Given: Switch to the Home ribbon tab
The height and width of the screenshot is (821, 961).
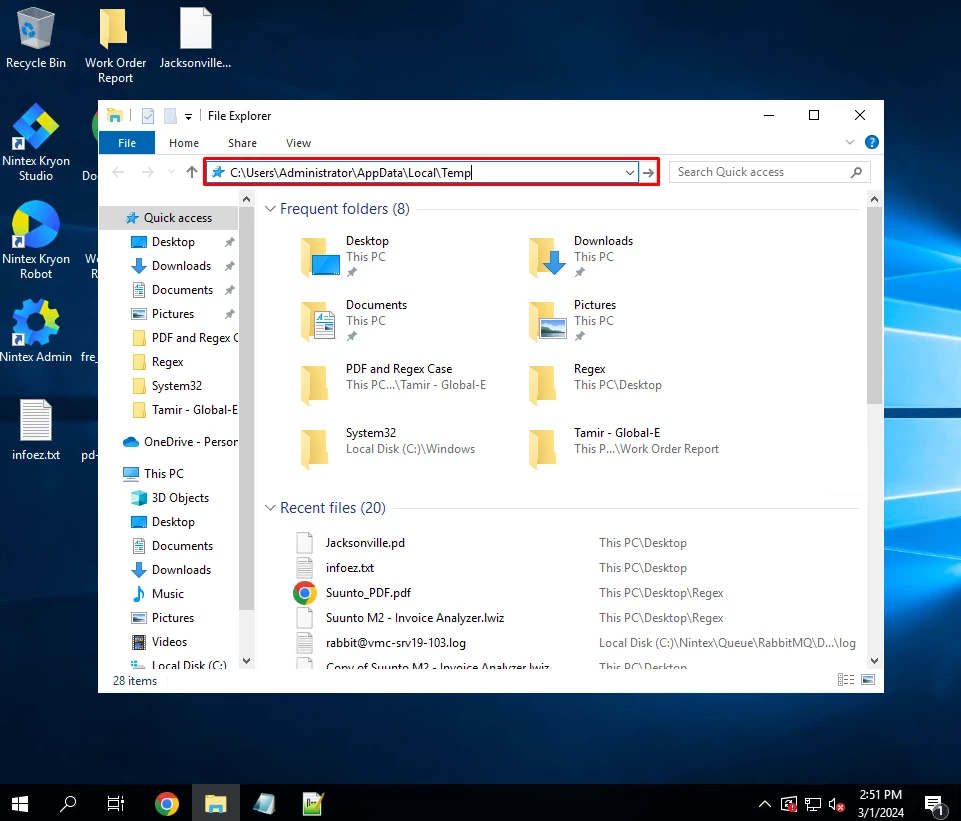Looking at the screenshot, I should [x=184, y=143].
